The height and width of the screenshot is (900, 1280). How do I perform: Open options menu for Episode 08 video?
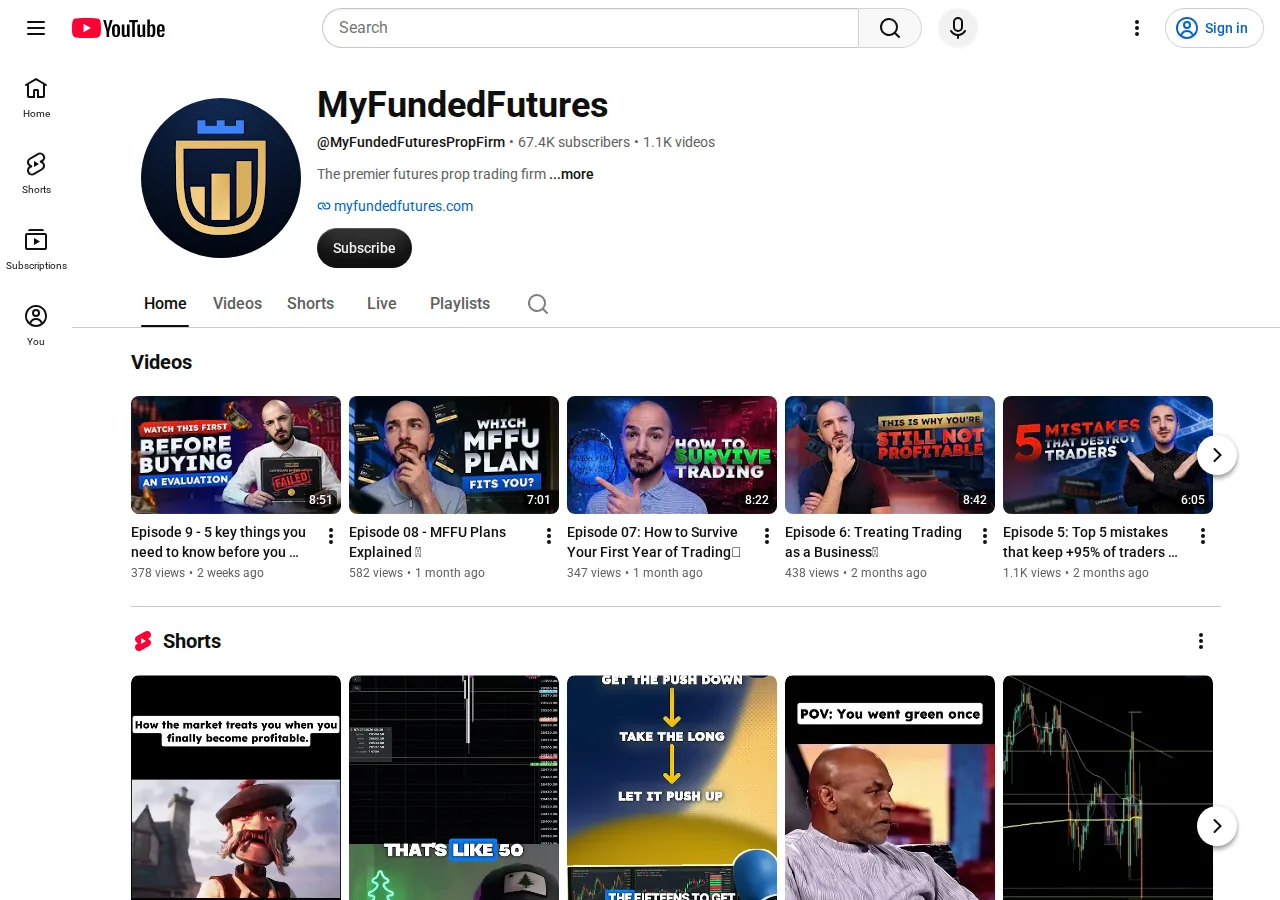(x=549, y=537)
